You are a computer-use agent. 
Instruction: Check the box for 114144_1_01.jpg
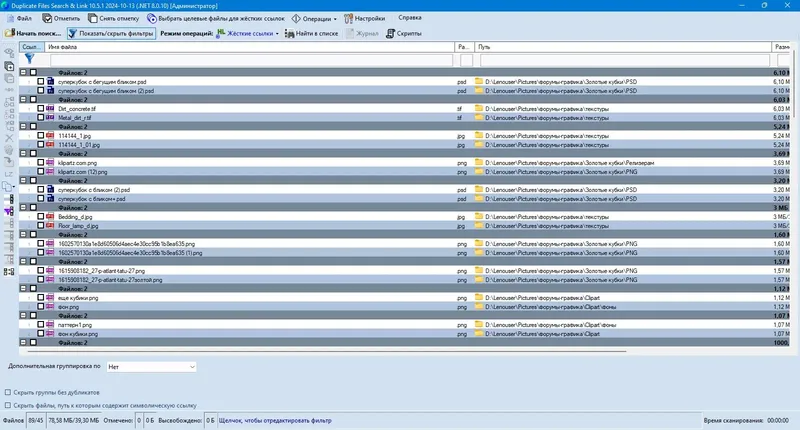40,145
